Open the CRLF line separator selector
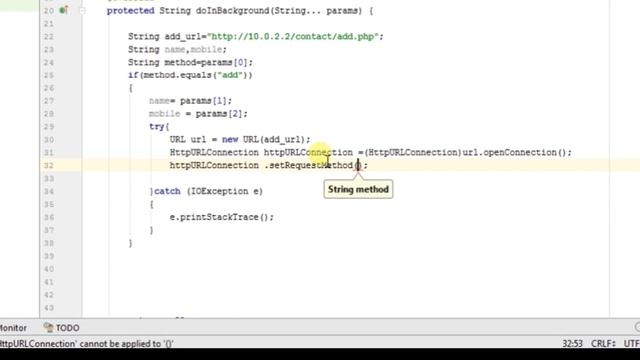Viewport: 640px width, 360px height. pyautogui.click(x=603, y=344)
